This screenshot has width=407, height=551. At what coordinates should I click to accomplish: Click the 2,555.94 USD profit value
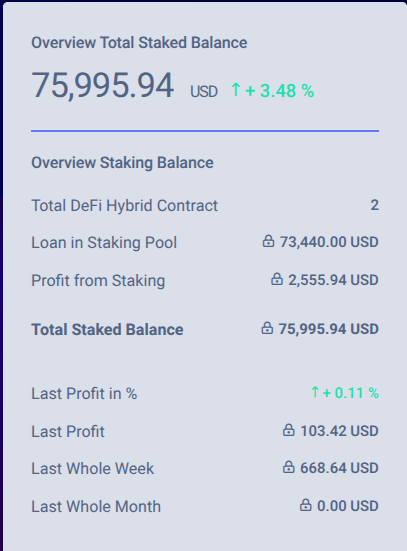(333, 280)
